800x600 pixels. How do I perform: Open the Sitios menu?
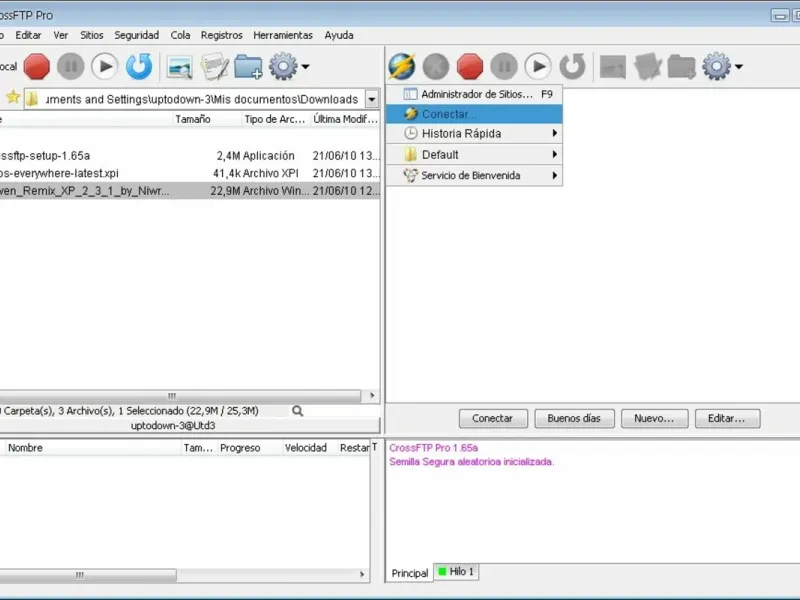coord(91,35)
